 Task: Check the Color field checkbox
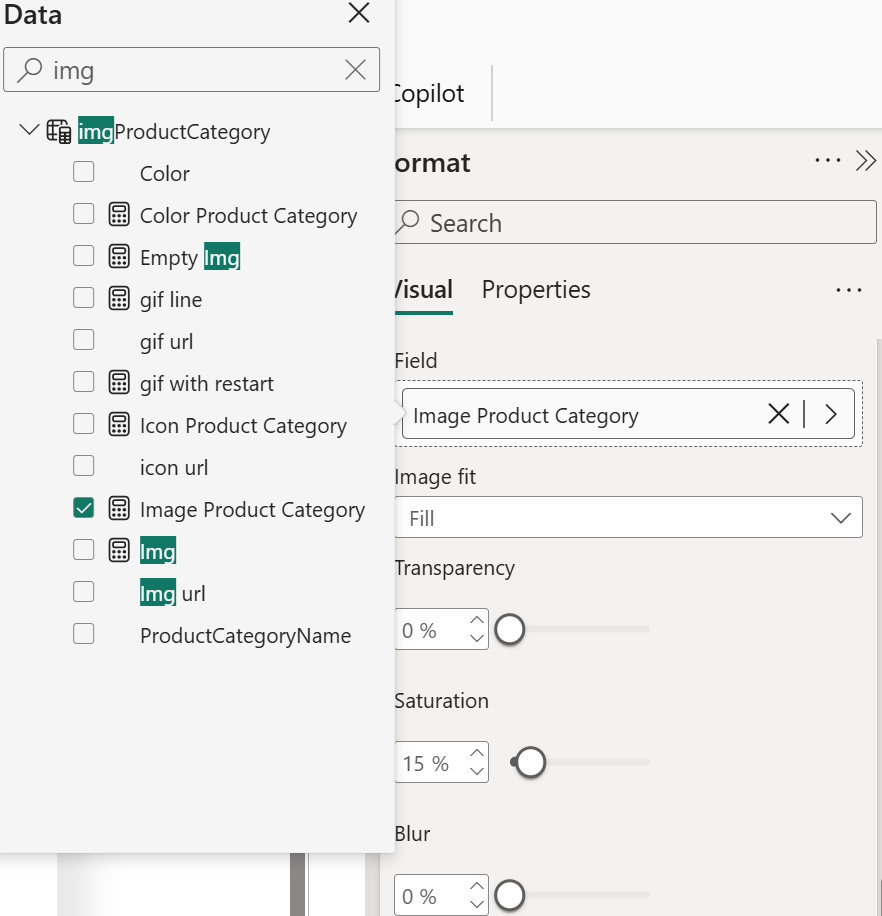coord(84,172)
